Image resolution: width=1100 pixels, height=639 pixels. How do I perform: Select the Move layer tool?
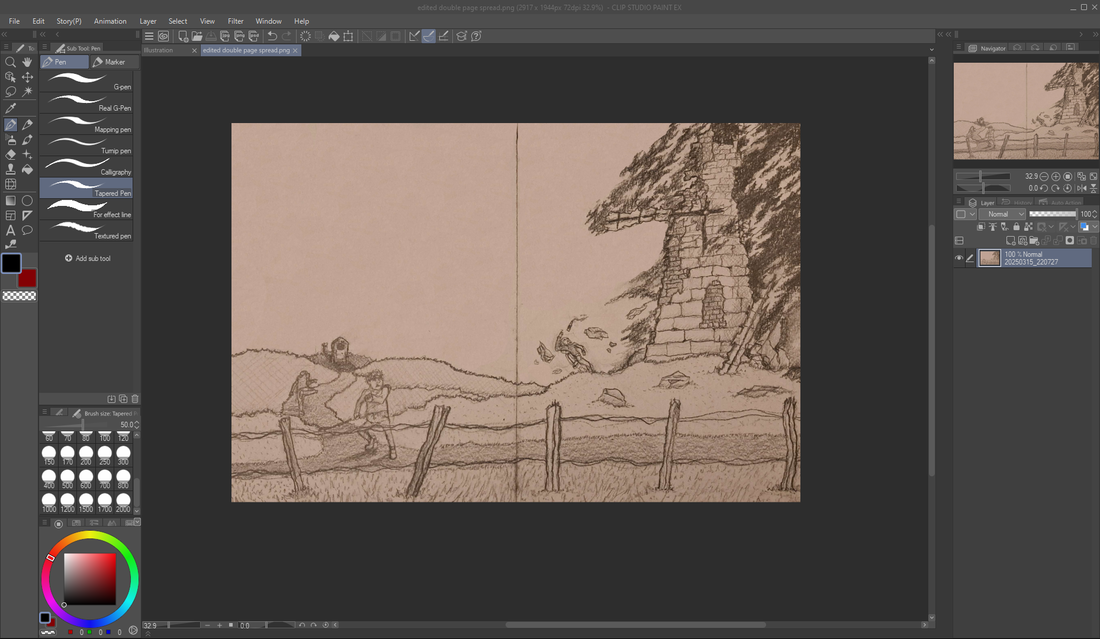[27, 77]
